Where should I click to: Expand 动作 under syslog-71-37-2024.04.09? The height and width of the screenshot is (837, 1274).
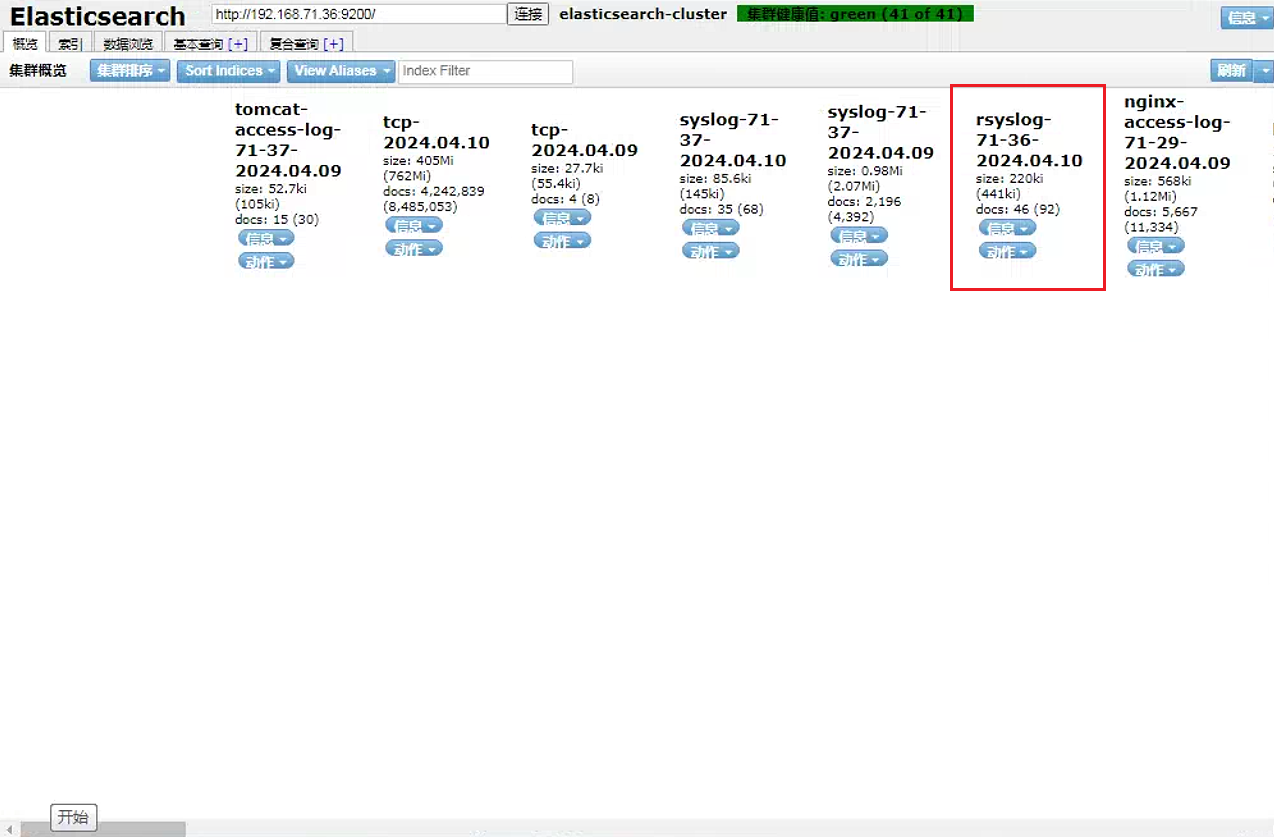(x=859, y=258)
